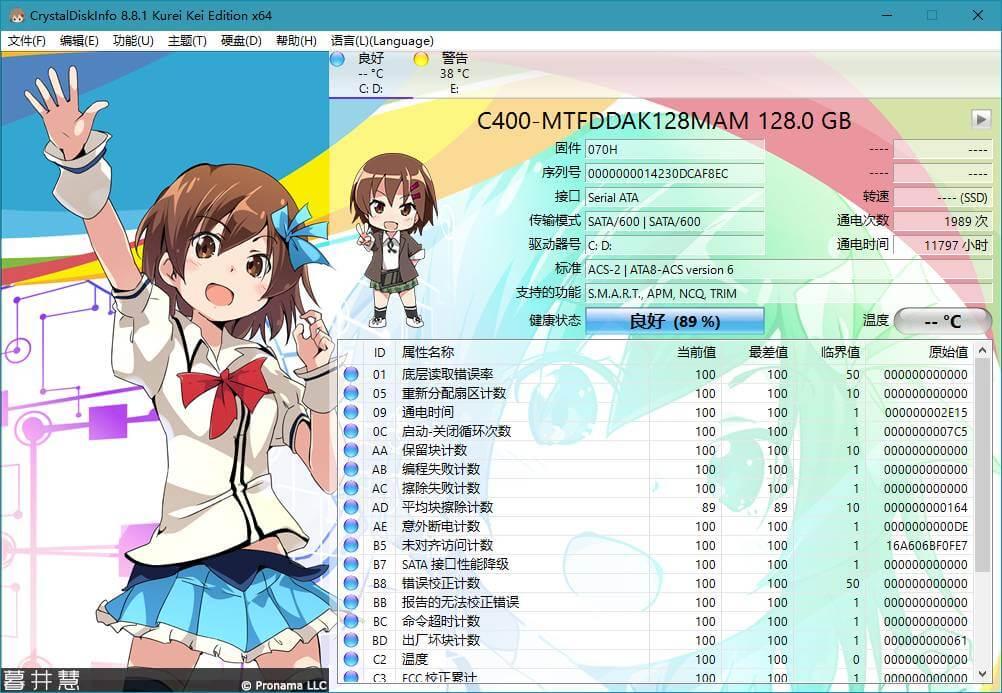1002x693 pixels.
Task: Click the 良好 (89 %) health status button
Action: pyautogui.click(x=677, y=321)
